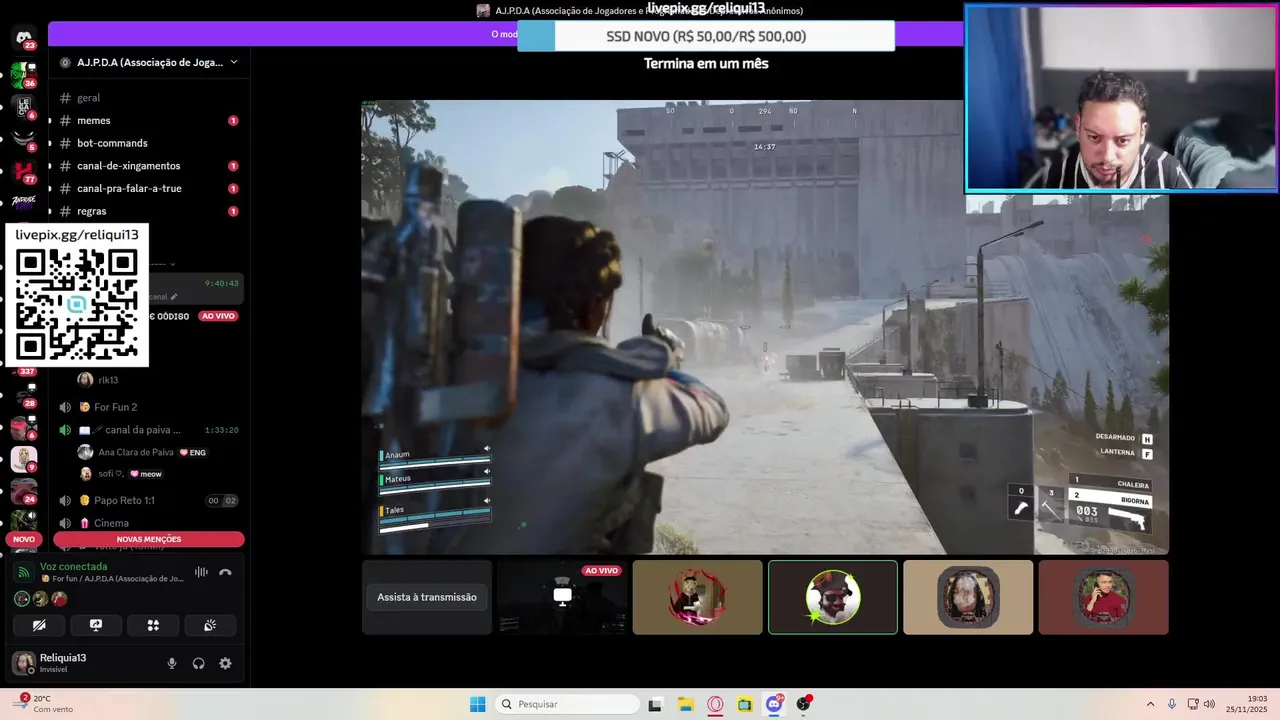1280x720 pixels.
Task: Open soundboard in voice panel
Action: click(210, 625)
